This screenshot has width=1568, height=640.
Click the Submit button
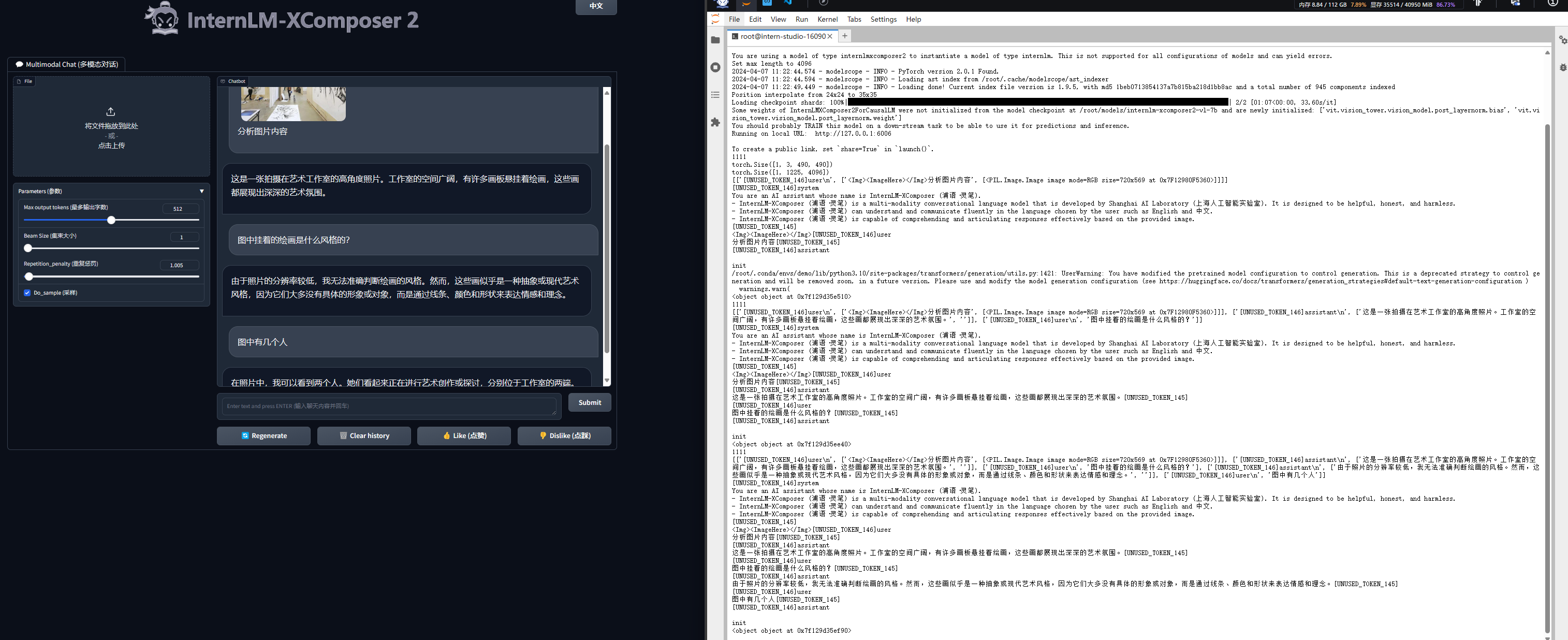point(589,402)
